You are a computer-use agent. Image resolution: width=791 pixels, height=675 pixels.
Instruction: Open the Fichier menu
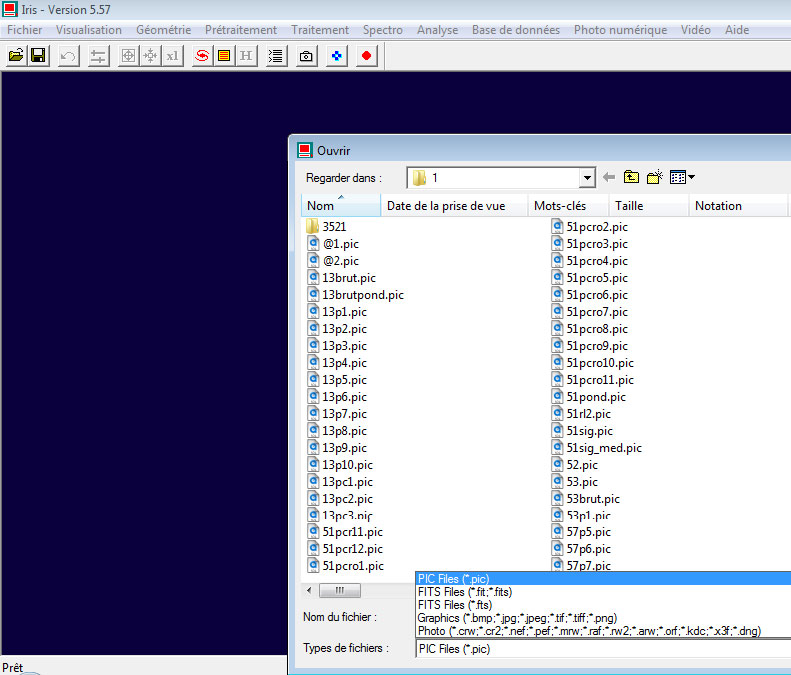(x=25, y=30)
